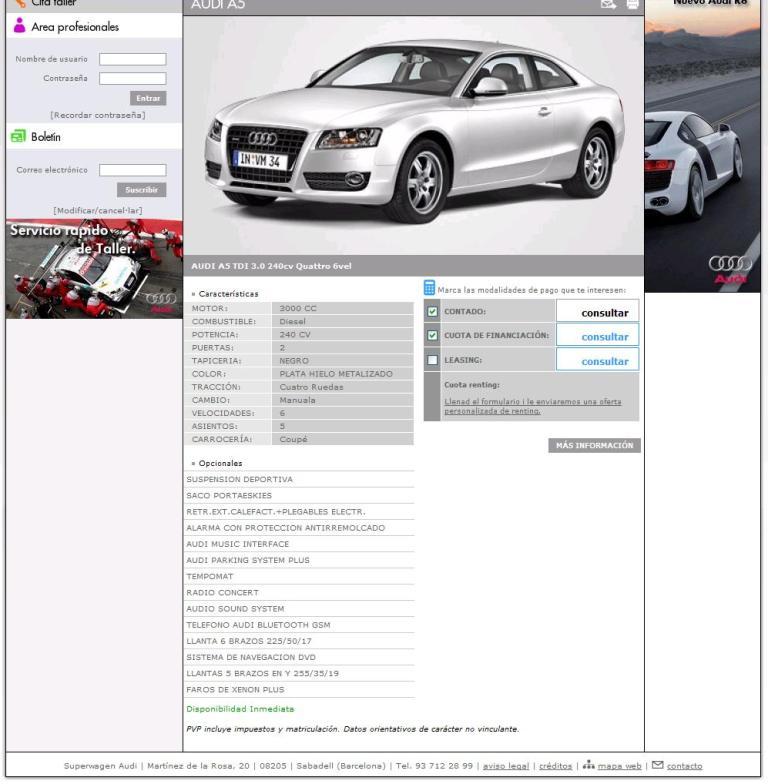Click the SACO PORTAESKIES option row

click(299, 496)
